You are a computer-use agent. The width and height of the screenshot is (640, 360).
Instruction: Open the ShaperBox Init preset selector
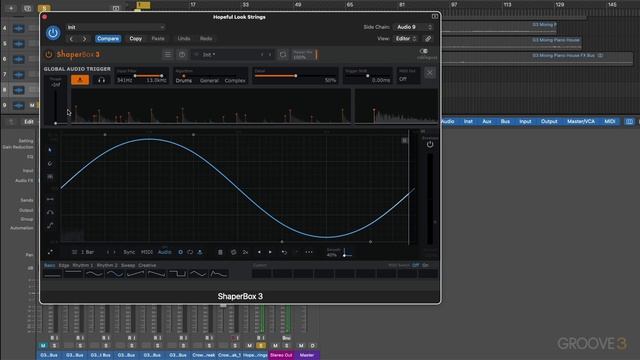pyautogui.click(x=233, y=55)
